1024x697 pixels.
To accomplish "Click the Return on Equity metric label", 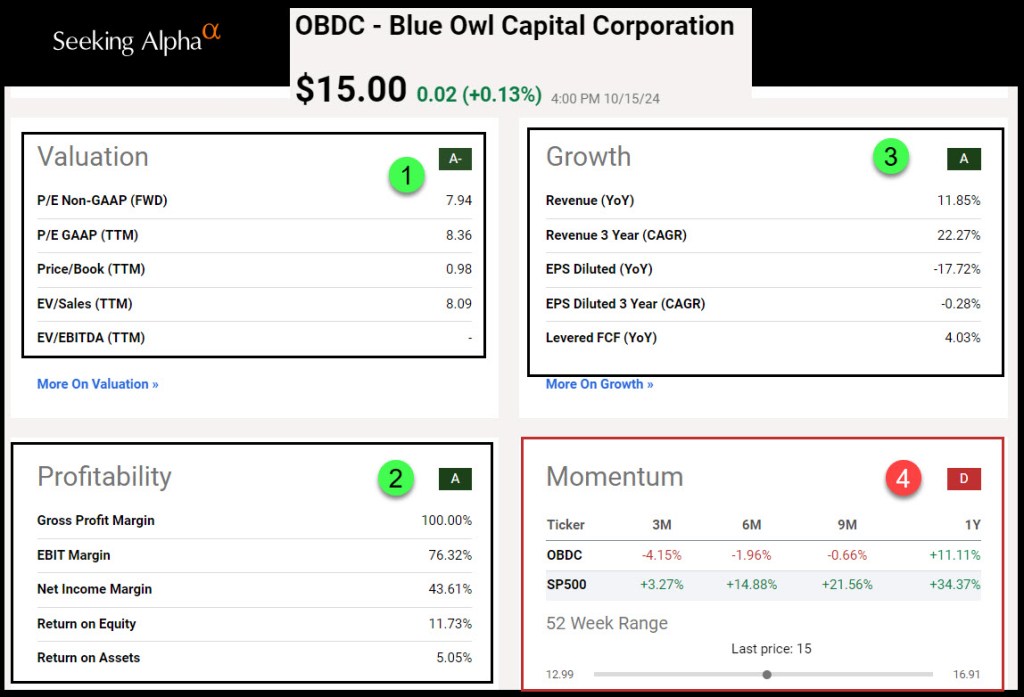I will coord(86,624).
